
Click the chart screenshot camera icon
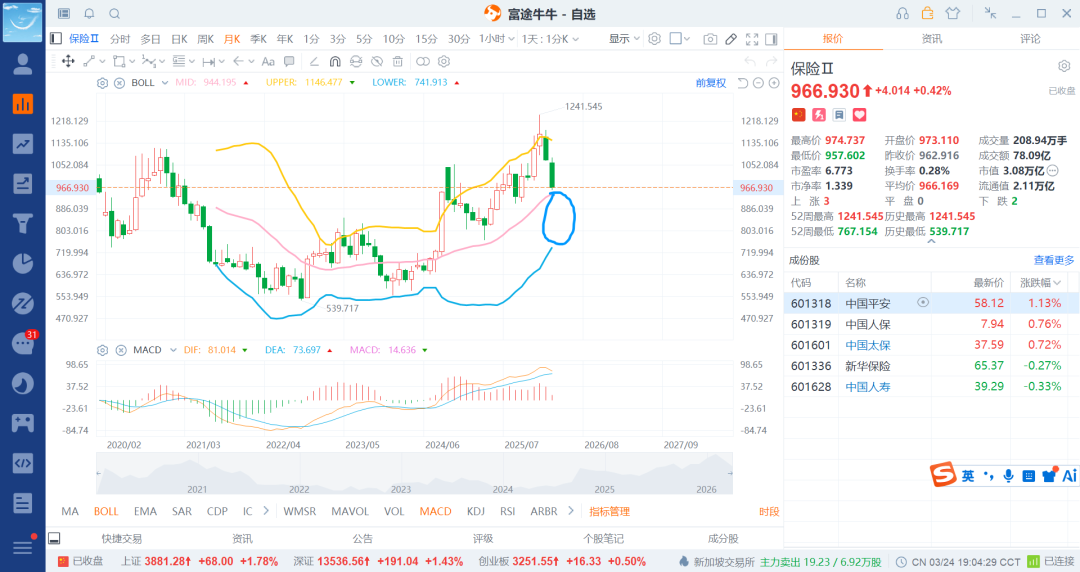click(710, 39)
